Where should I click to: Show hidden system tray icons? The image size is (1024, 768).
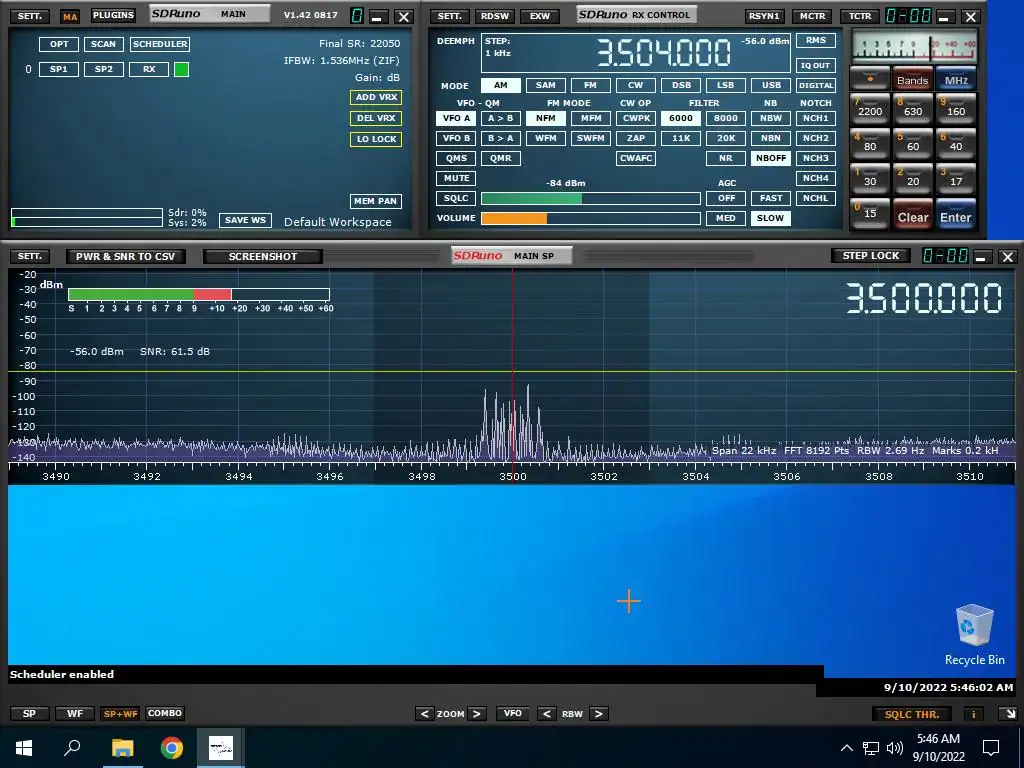click(846, 748)
